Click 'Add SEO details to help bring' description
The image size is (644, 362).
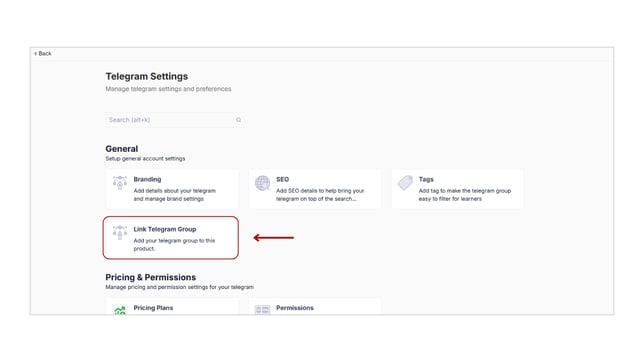pos(320,195)
